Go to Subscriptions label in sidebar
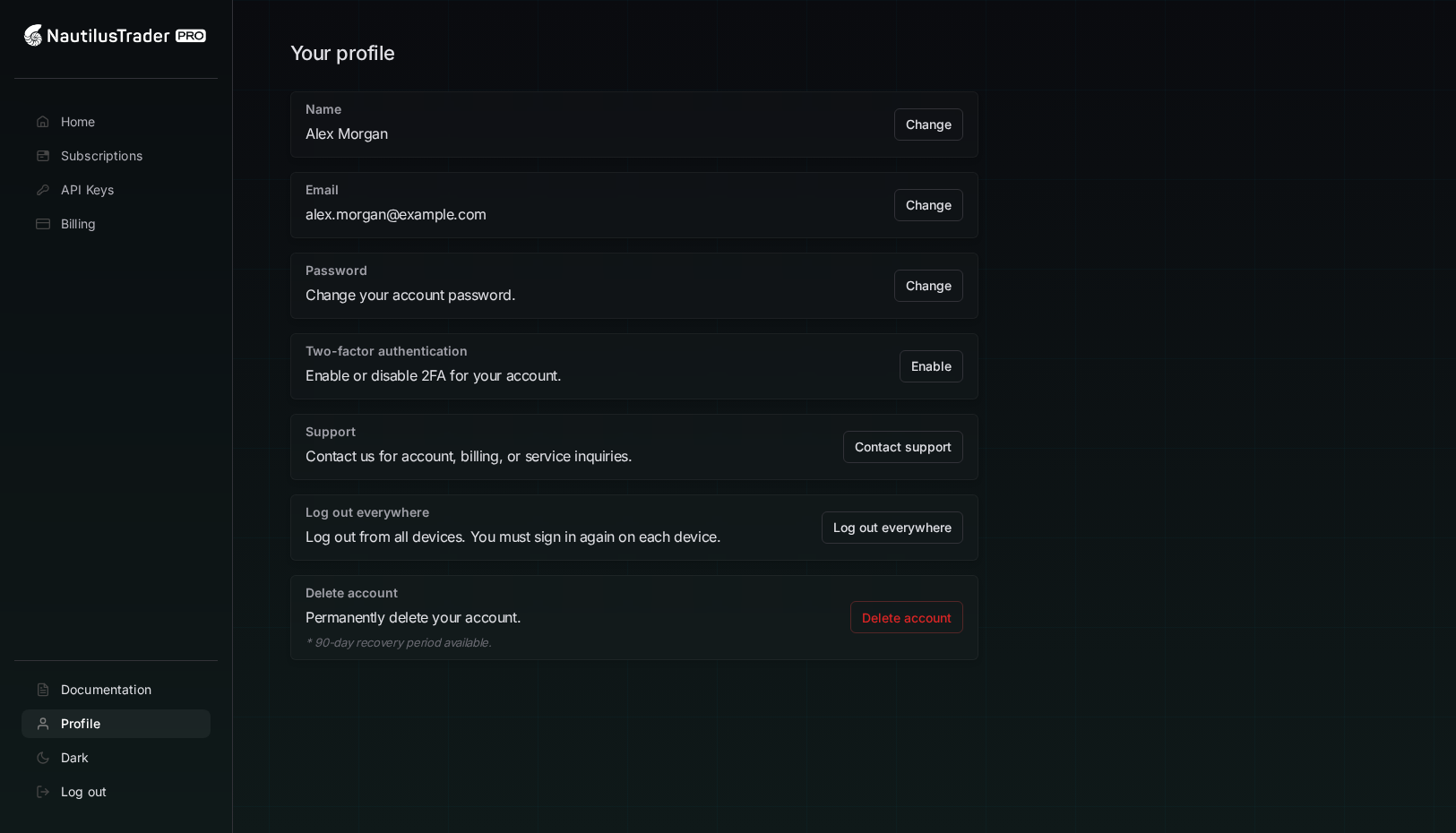The width and height of the screenshot is (1456, 833). [x=101, y=156]
